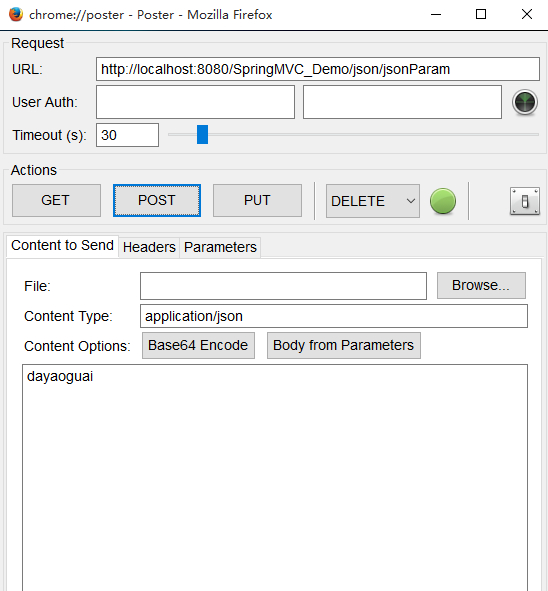Screen dimensions: 548x591
Task: Click the request body text area
Action: (x=275, y=477)
